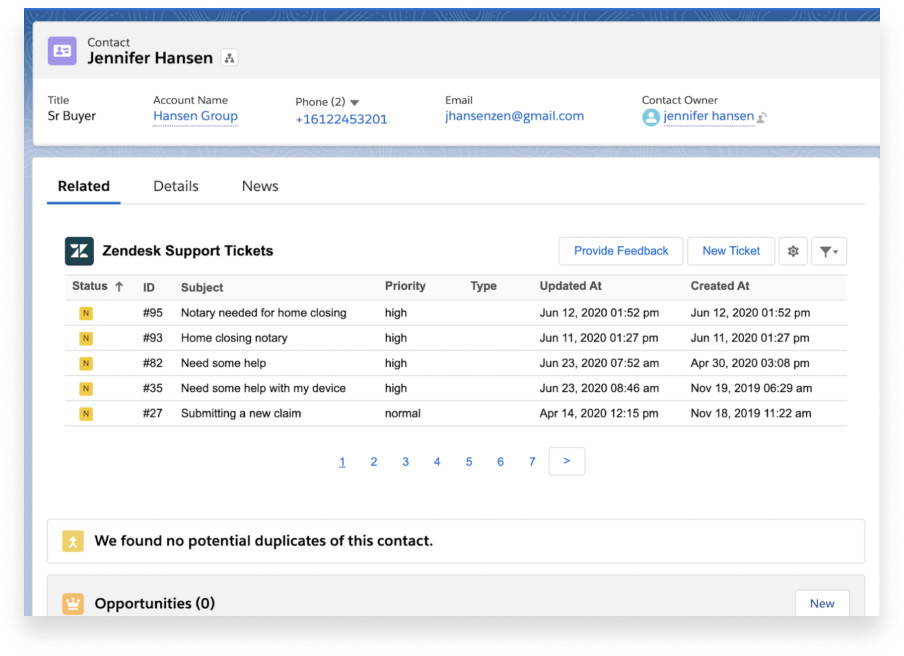Open the Zendesk settings gear icon
The height and width of the screenshot is (656, 904).
click(793, 251)
